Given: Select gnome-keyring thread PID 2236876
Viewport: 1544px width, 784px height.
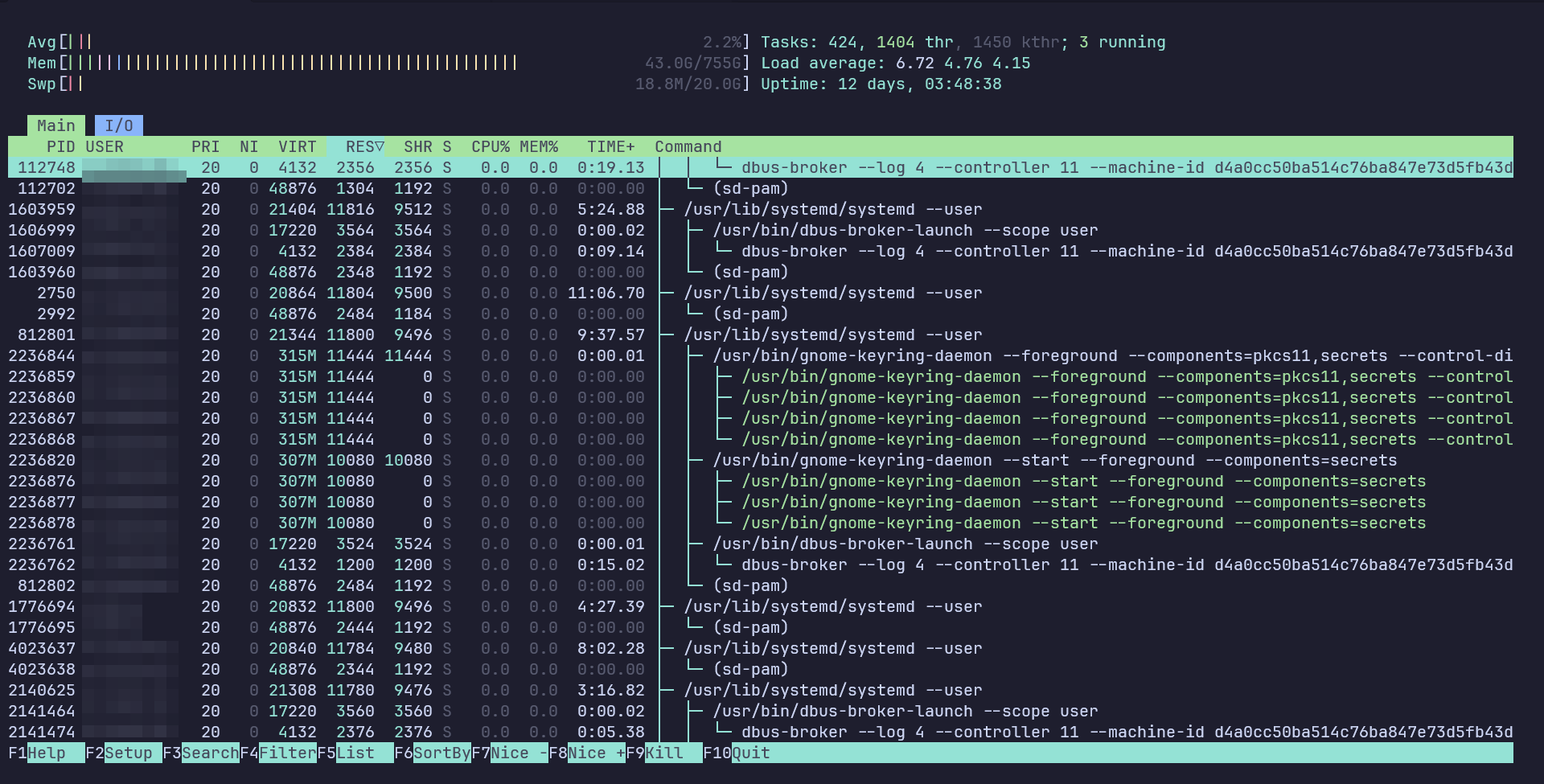Looking at the screenshot, I should click(x=761, y=481).
